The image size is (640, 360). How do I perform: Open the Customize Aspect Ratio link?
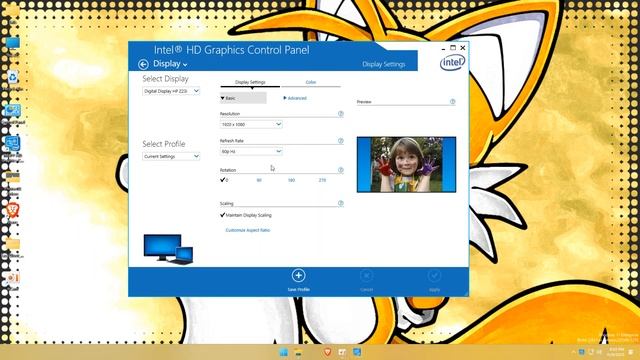pyautogui.click(x=248, y=230)
